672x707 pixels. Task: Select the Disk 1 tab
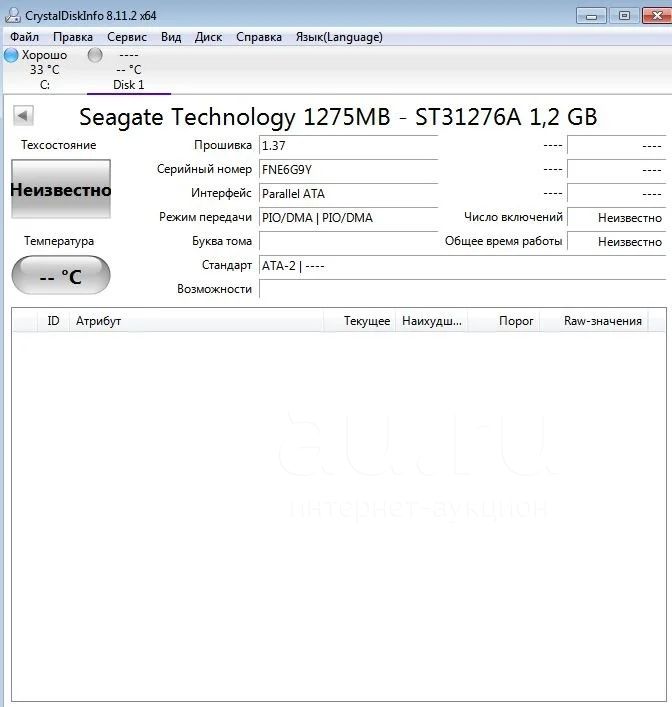point(129,70)
